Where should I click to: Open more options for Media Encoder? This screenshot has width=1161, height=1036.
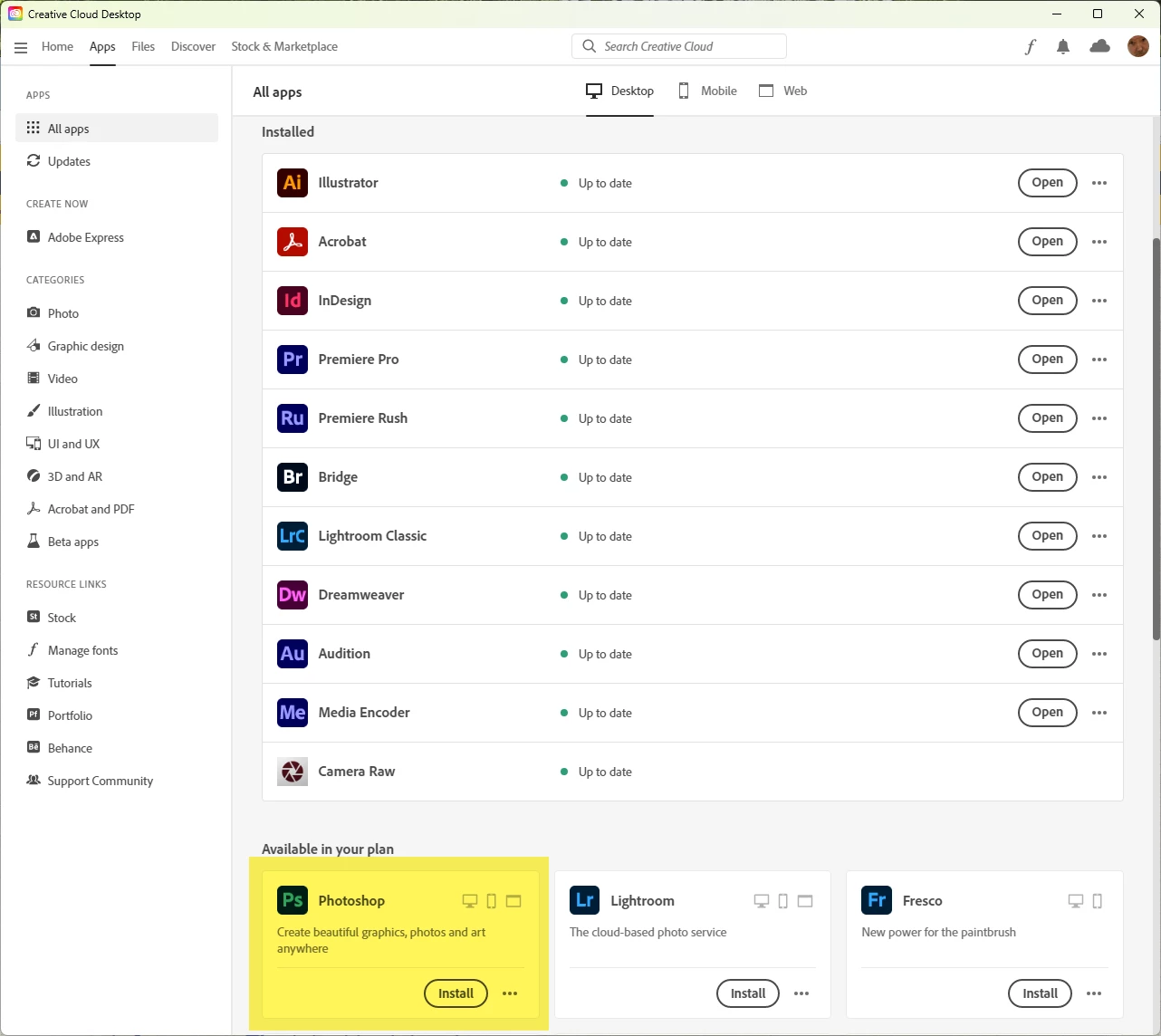[1099, 713]
